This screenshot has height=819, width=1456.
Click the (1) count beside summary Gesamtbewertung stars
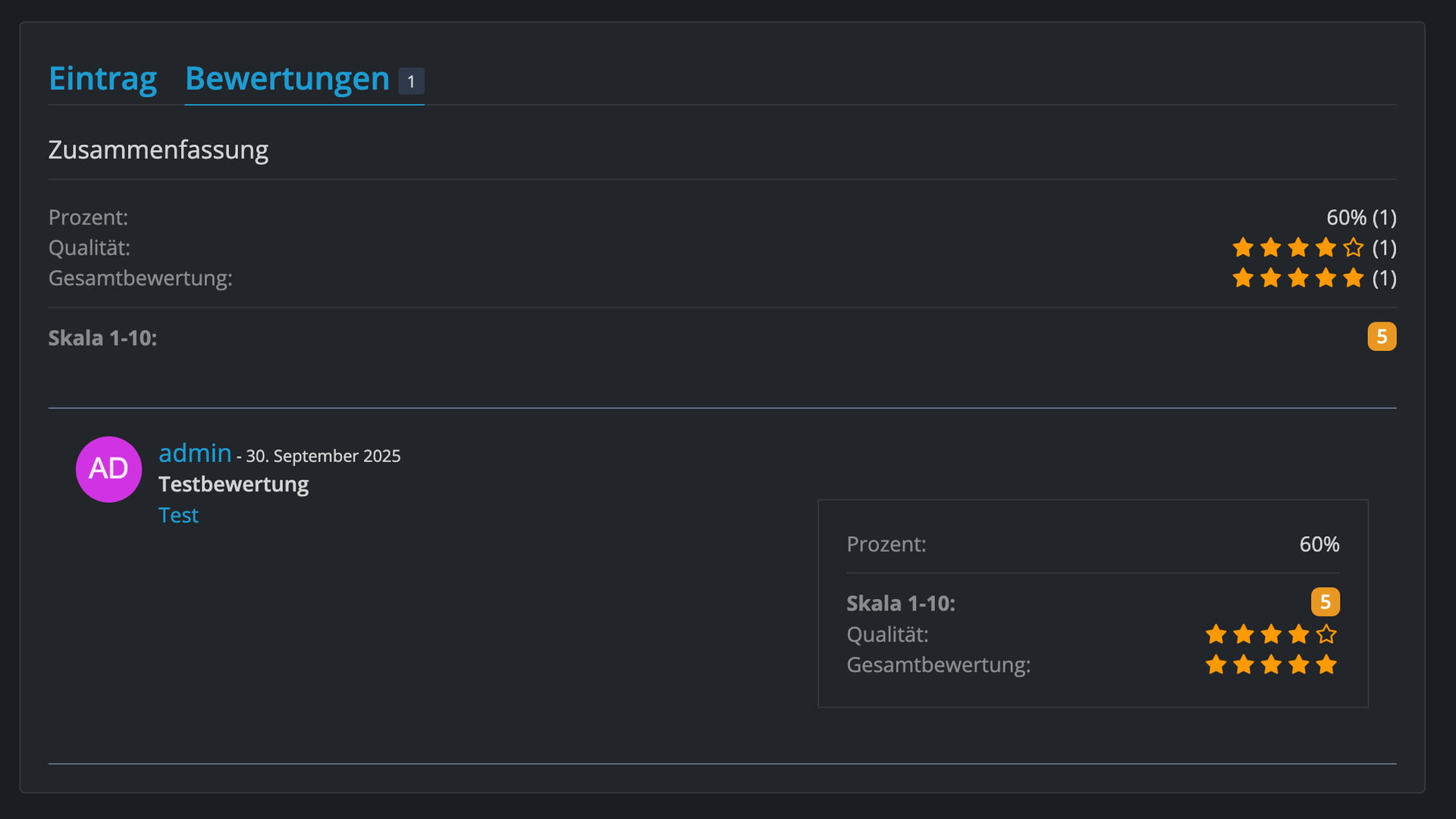(1384, 278)
